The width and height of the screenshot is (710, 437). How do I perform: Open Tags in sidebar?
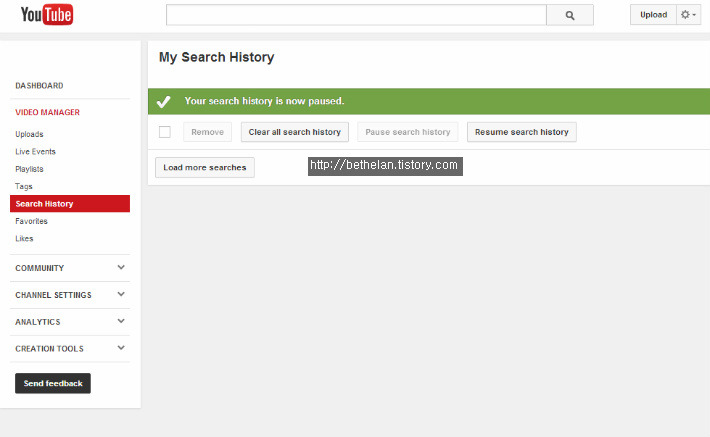click(x=24, y=186)
